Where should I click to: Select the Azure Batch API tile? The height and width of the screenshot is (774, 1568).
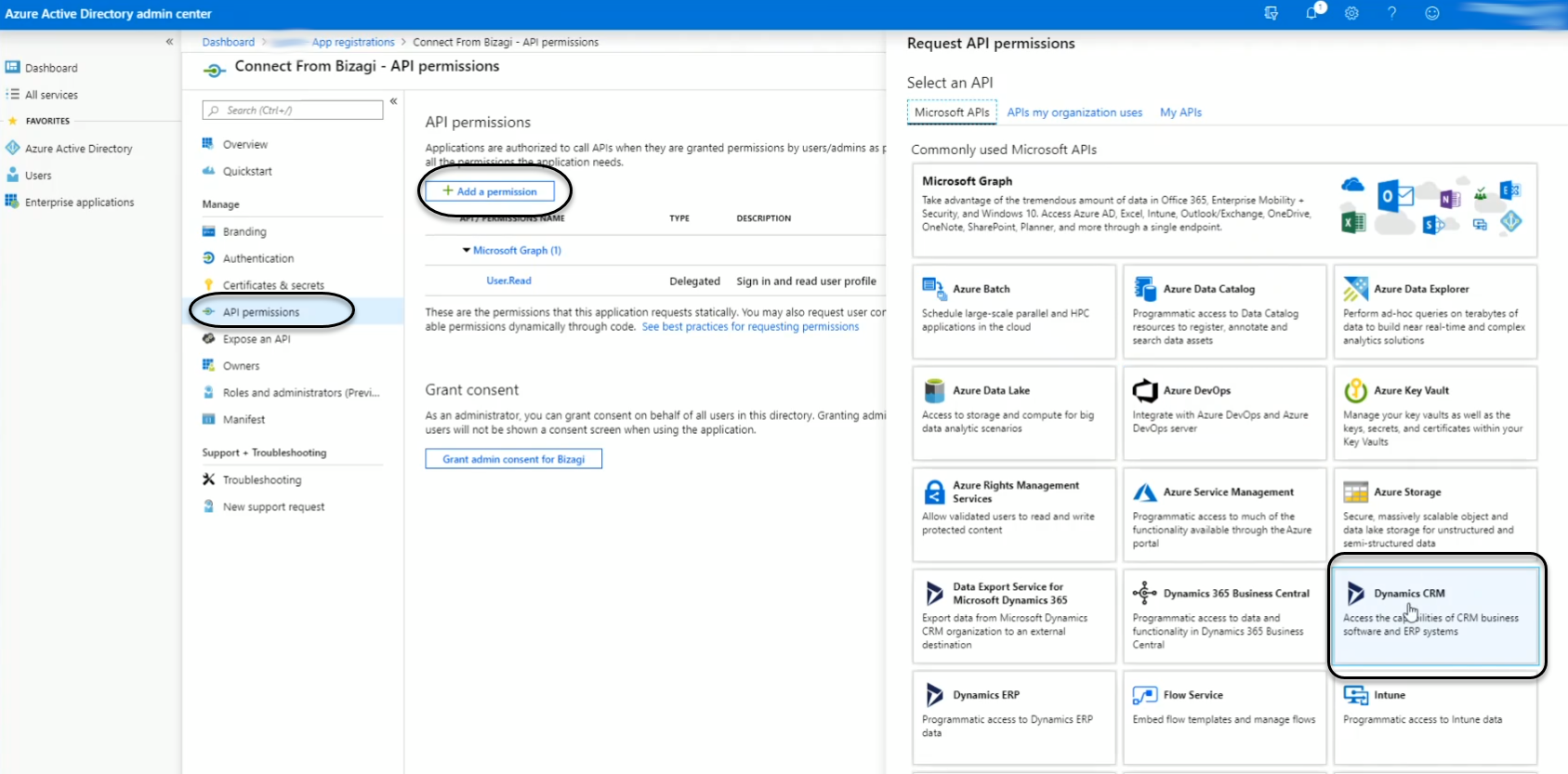click(1014, 312)
